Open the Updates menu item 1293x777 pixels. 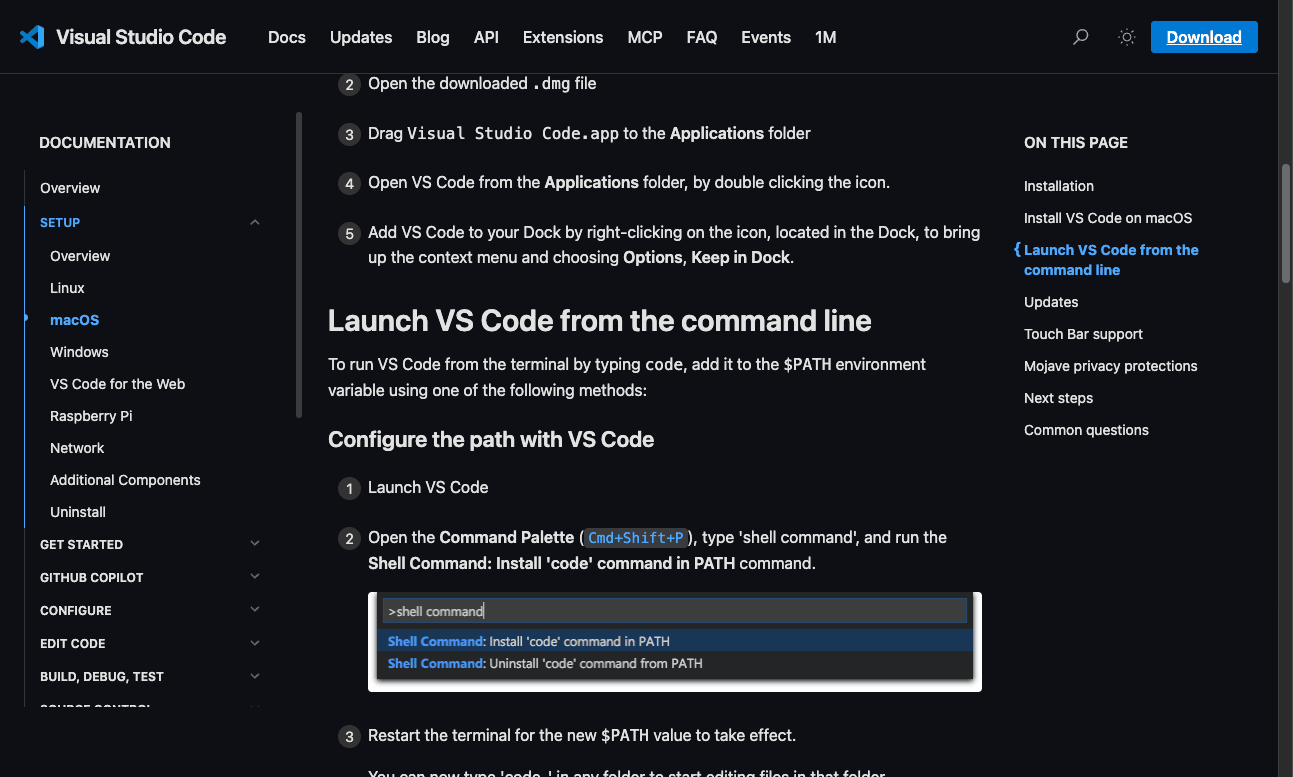click(361, 37)
